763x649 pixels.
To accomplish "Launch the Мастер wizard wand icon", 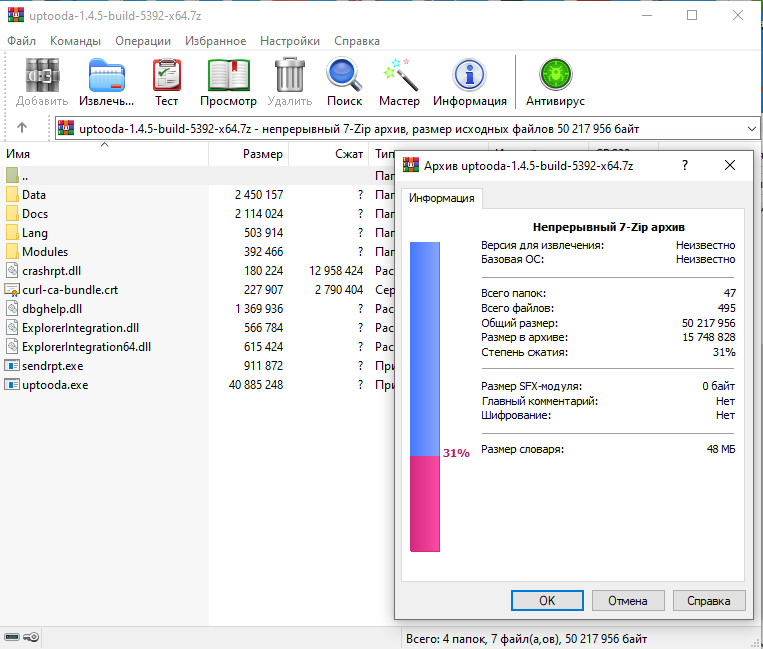I will pos(400,75).
